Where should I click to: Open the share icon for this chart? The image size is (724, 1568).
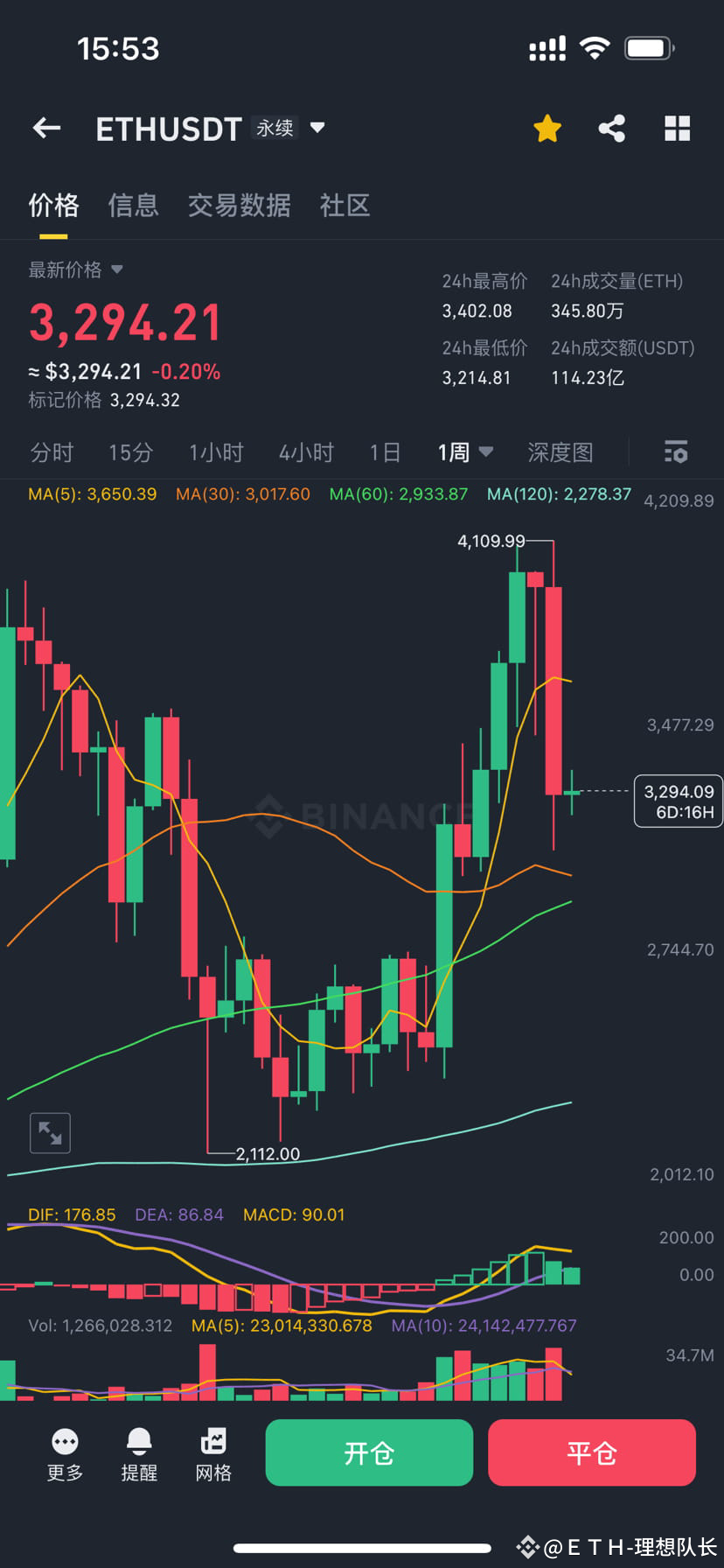611,128
